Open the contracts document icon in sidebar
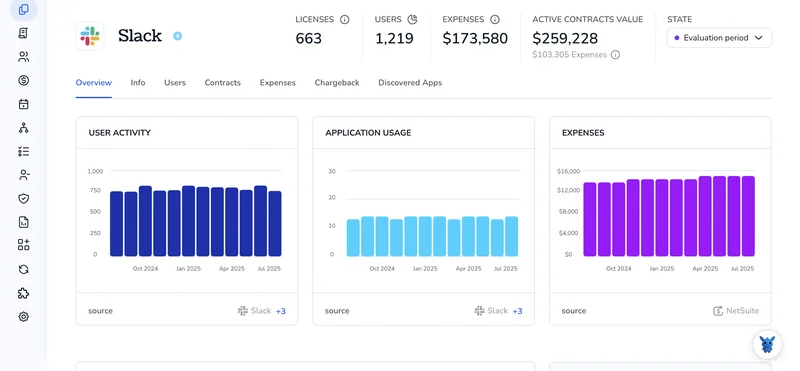Image resolution: width=800 pixels, height=371 pixels. pyautogui.click(x=23, y=33)
